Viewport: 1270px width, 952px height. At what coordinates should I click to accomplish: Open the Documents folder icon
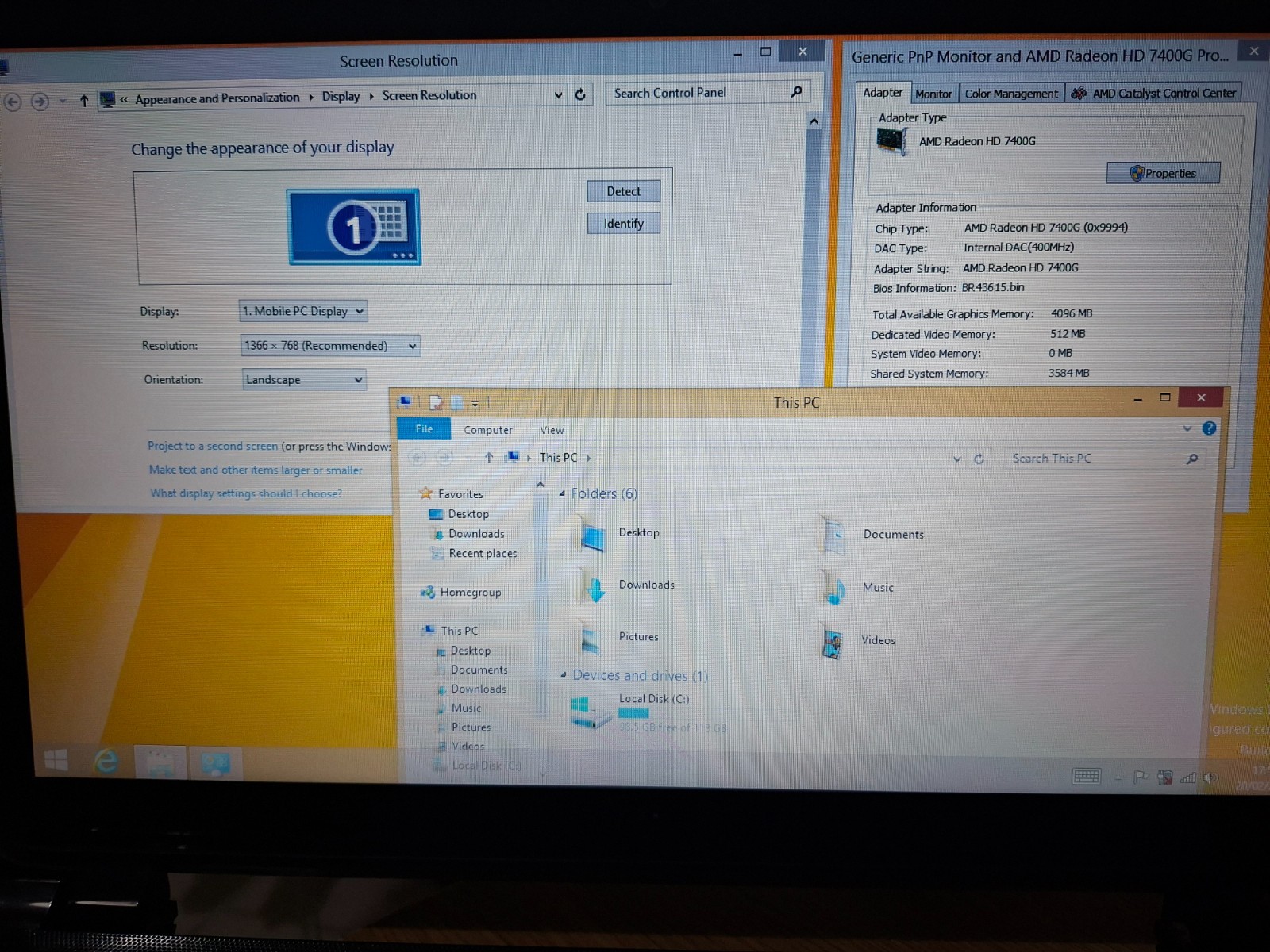(x=833, y=535)
